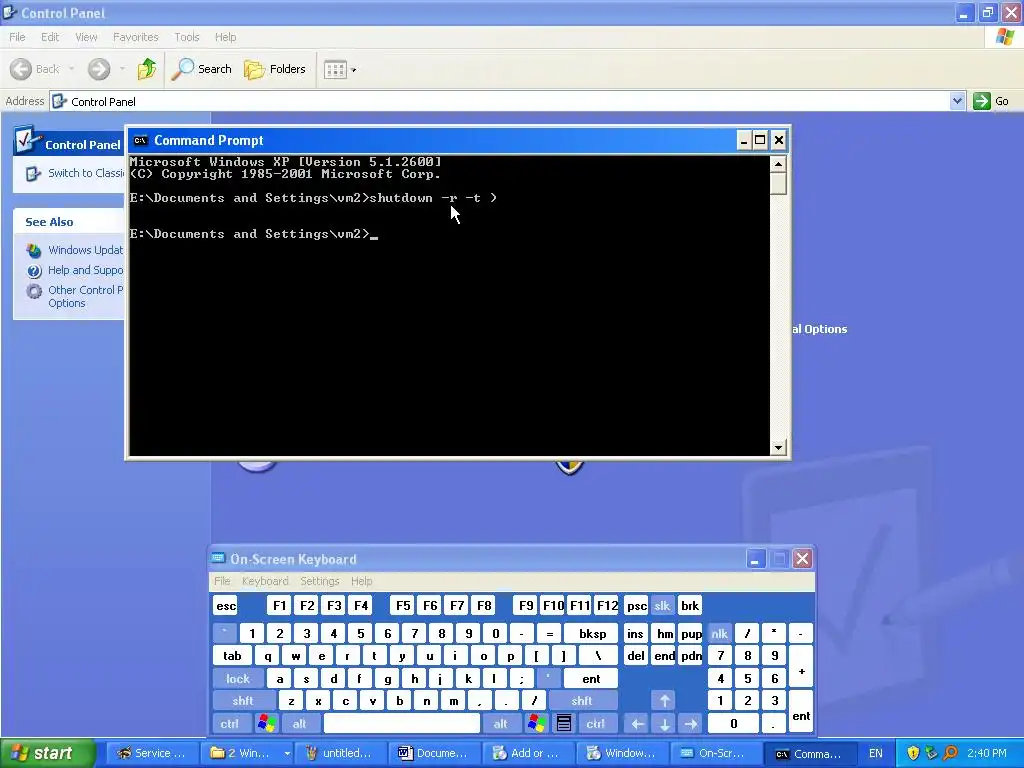The image size is (1024, 768).
Task: Click the left Windows logo key
Action: (266, 724)
